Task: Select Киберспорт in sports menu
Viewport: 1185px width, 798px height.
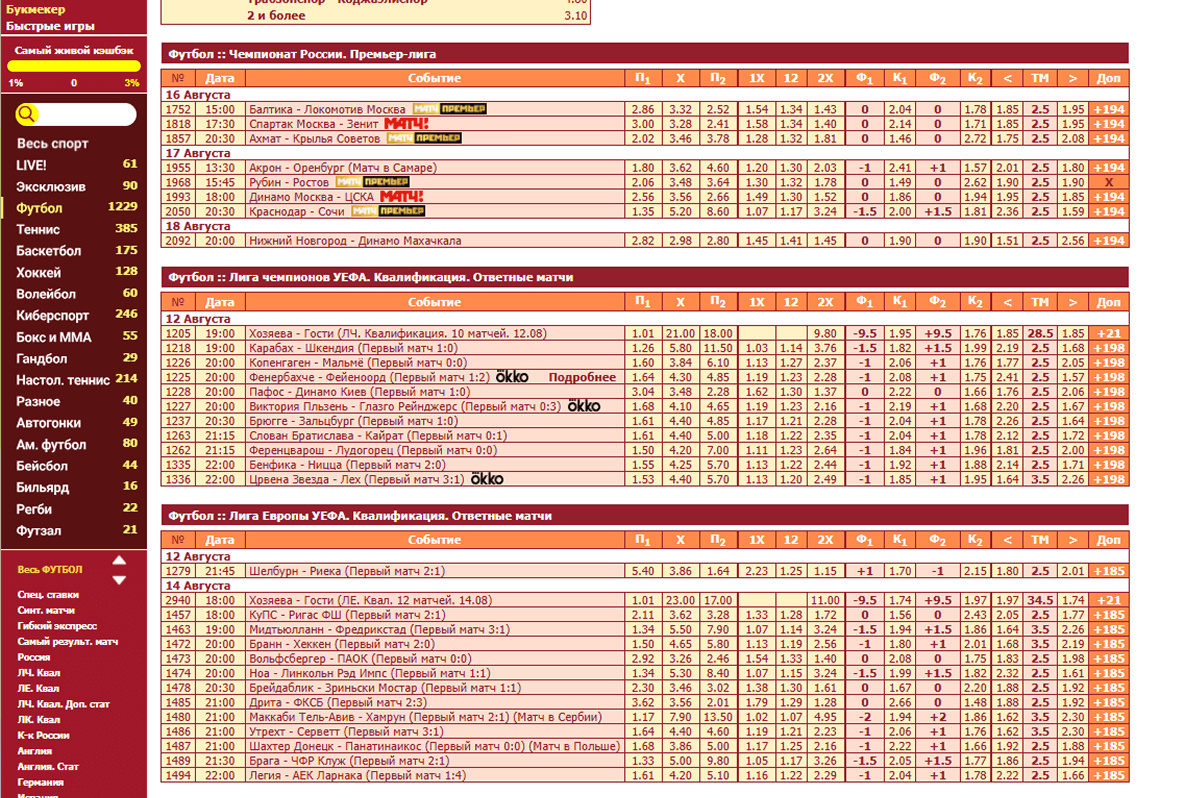Action: coord(52,315)
